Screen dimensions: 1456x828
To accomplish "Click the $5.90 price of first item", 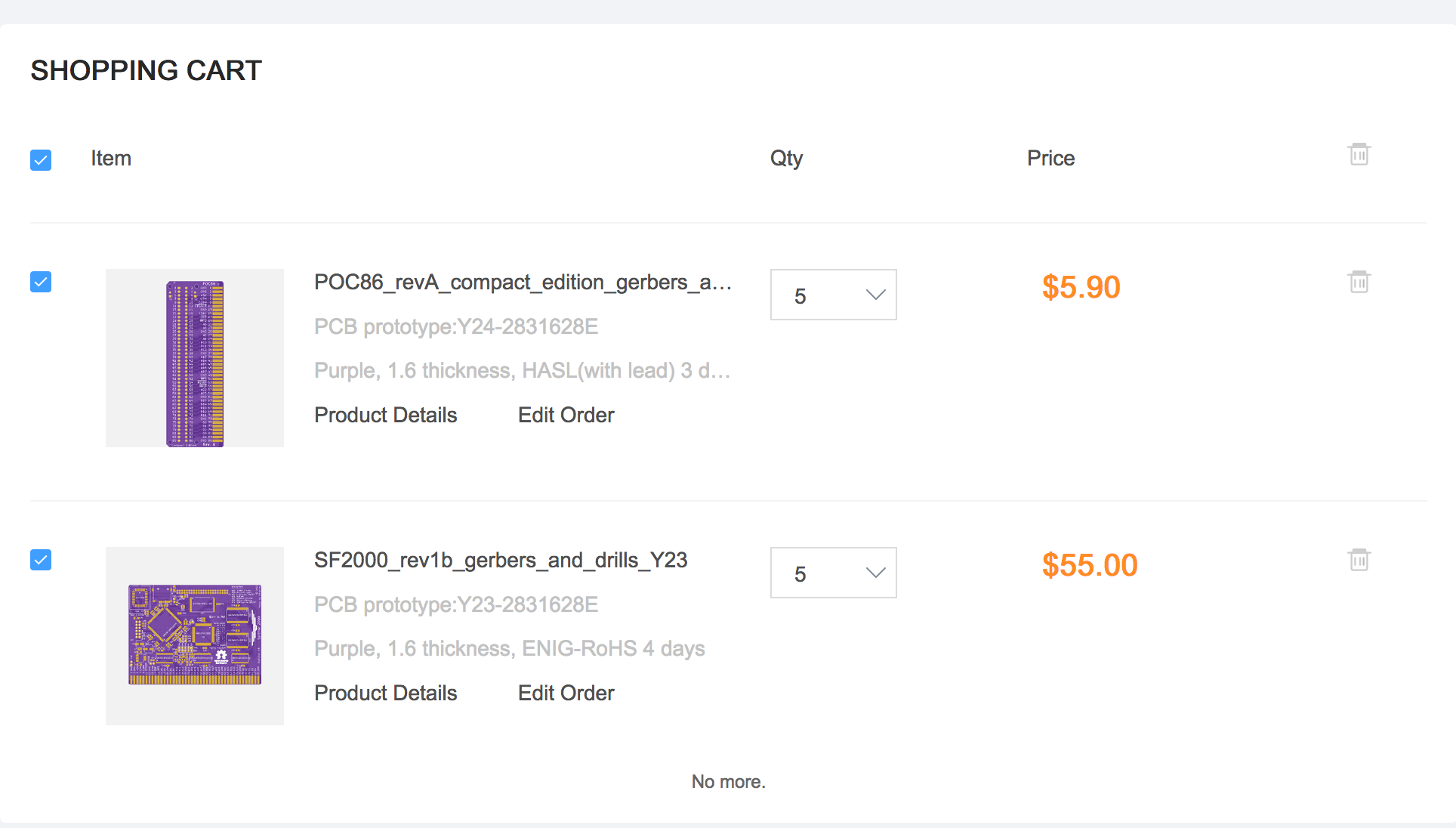I will (x=1081, y=287).
